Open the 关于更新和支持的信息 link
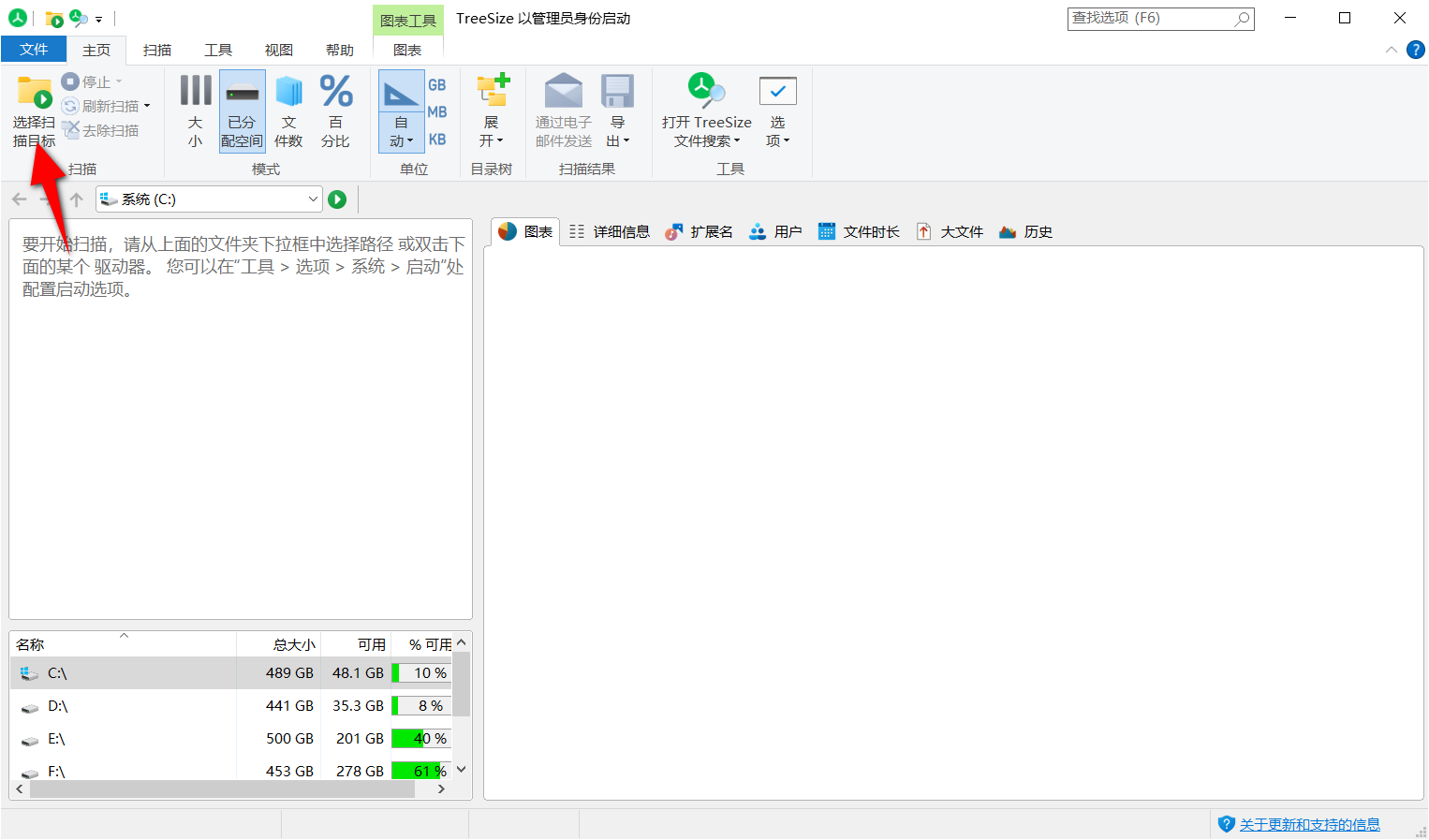Viewport: 1429px width, 840px height. point(1309,824)
